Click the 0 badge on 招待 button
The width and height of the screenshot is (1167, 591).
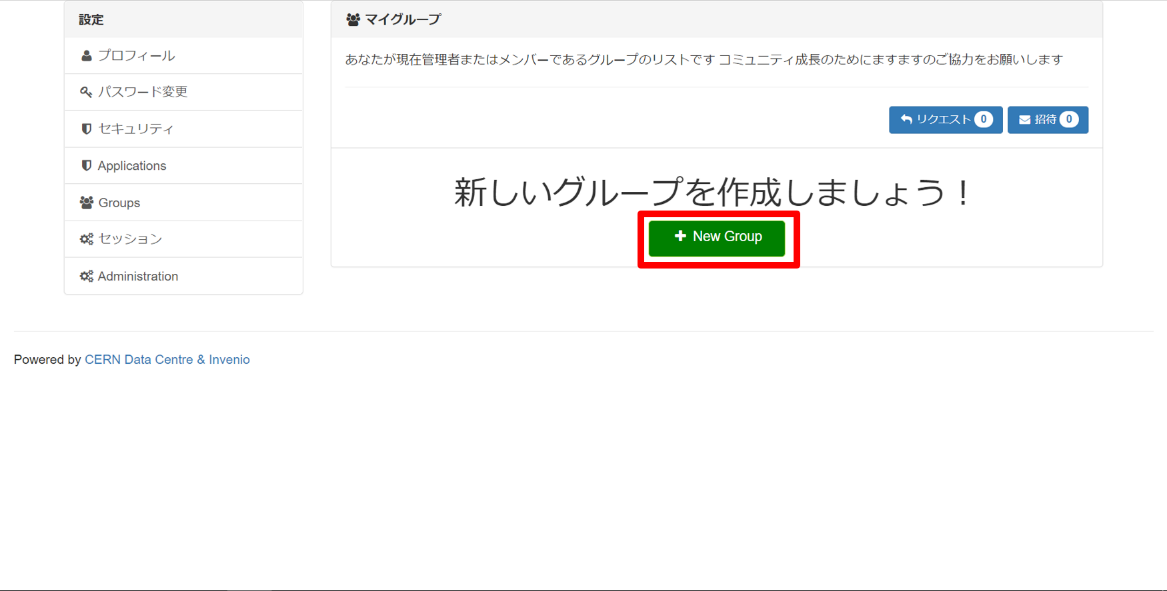click(1069, 120)
